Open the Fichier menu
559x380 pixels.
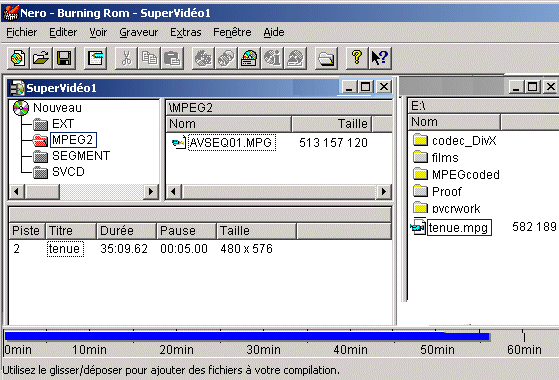[x=22, y=32]
